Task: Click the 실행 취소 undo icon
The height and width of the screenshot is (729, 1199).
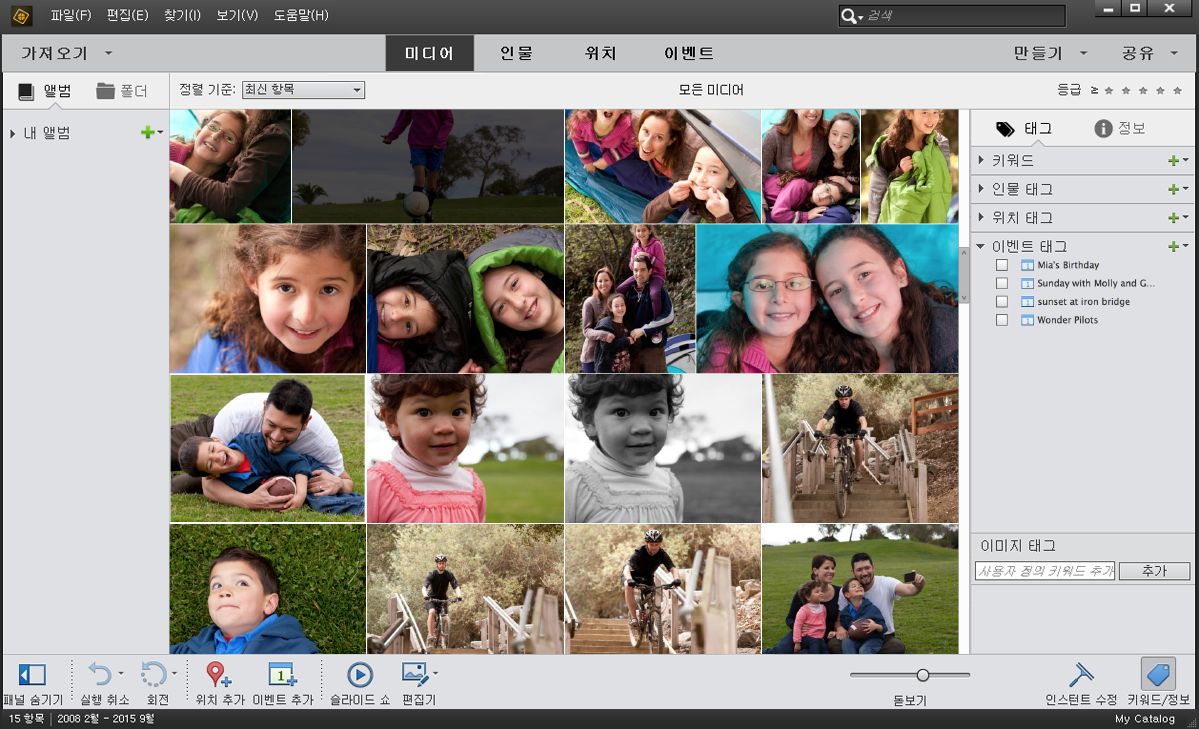Action: pos(100,674)
